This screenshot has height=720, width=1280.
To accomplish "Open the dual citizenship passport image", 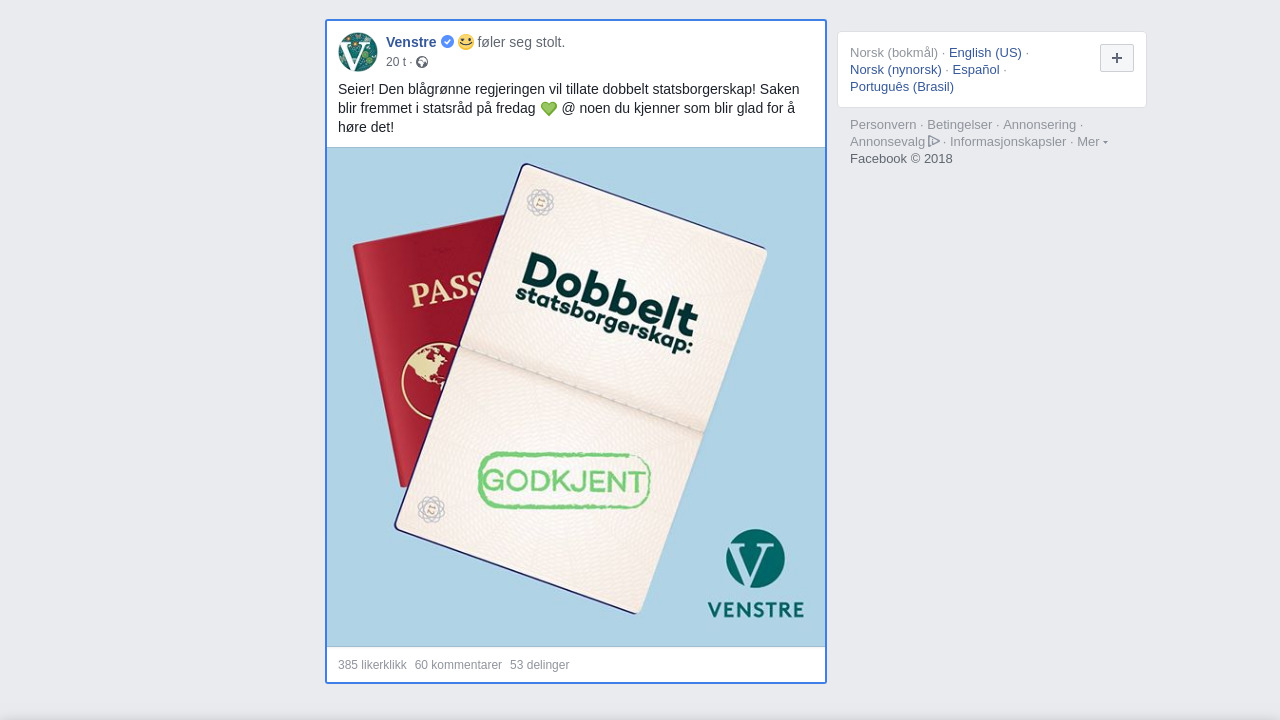I will (x=576, y=397).
